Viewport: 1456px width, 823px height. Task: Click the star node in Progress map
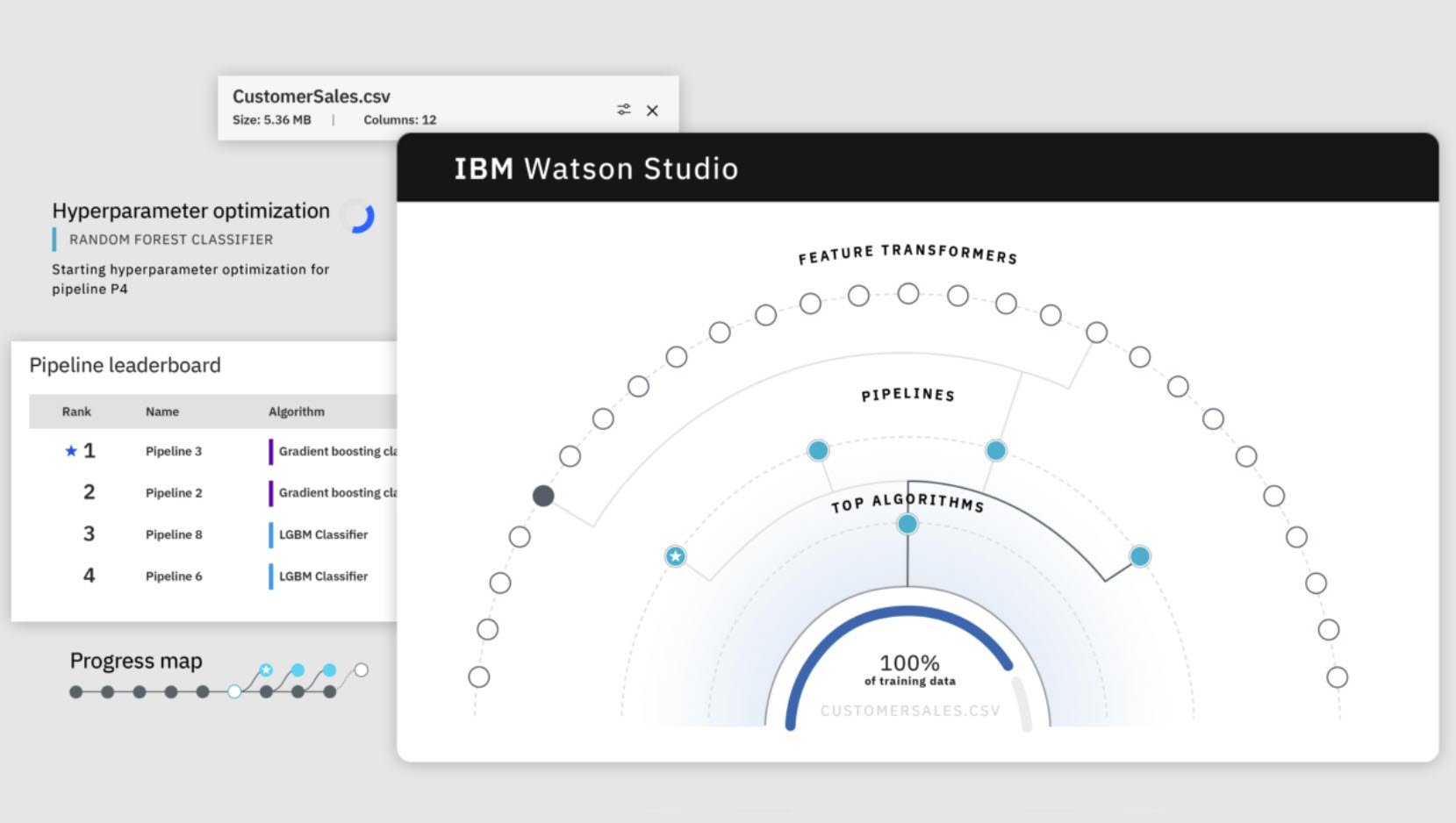click(x=266, y=670)
